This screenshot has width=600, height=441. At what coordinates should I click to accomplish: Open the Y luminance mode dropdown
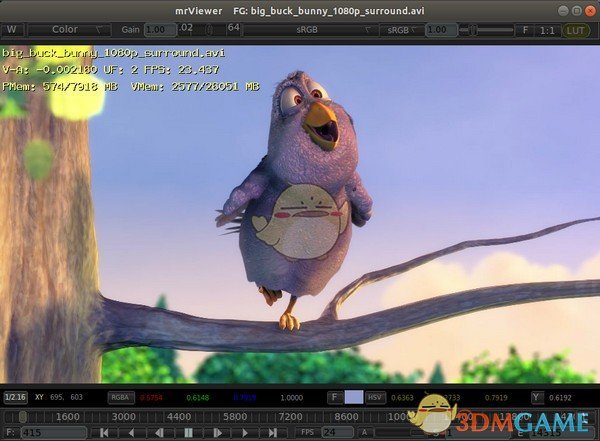pyautogui.click(x=536, y=397)
